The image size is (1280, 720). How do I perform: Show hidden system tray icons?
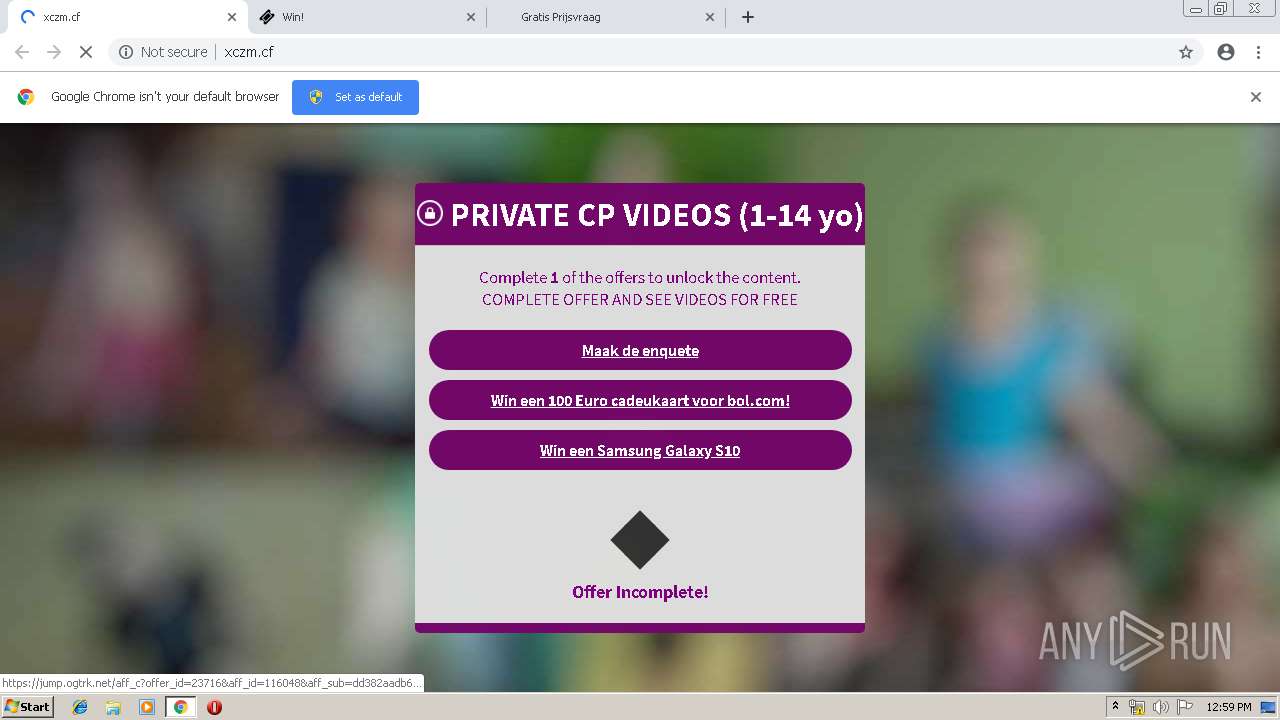(1115, 707)
